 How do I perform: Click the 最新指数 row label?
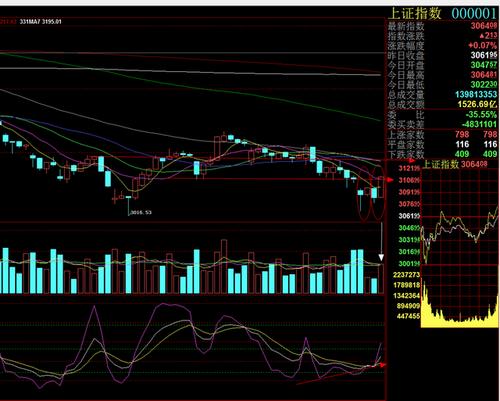coord(406,26)
